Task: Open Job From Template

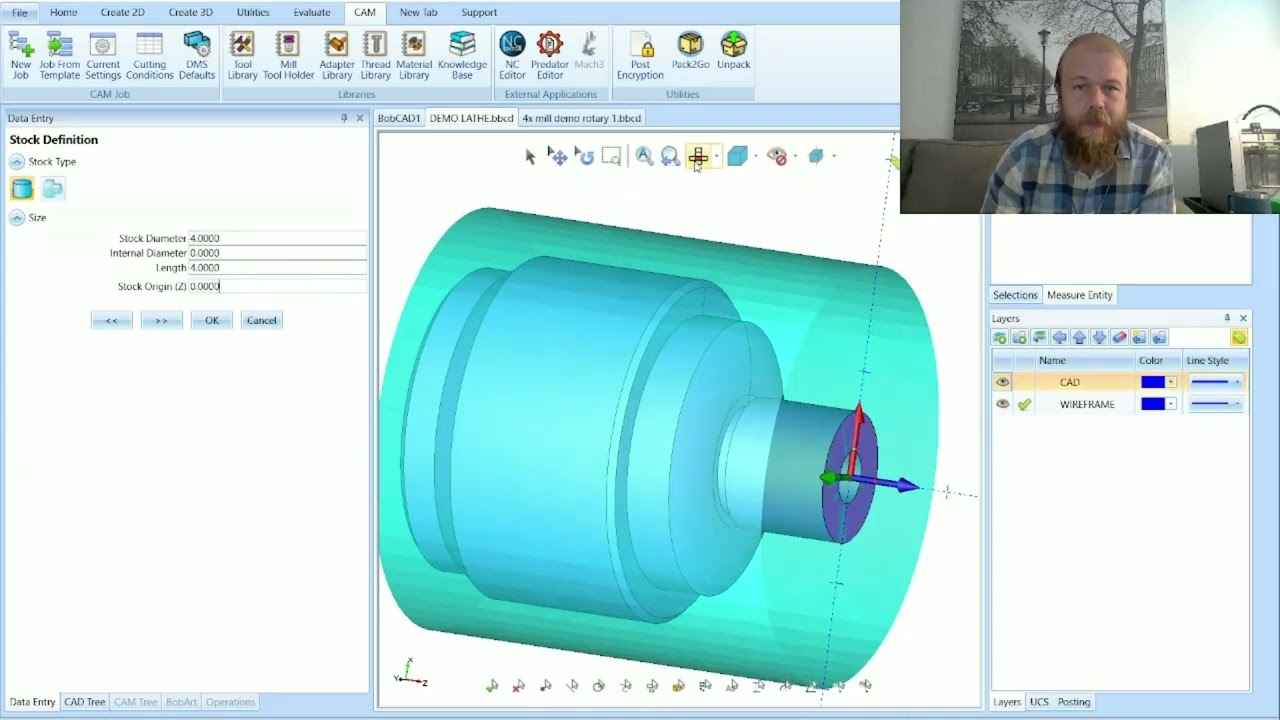Action: (x=59, y=55)
